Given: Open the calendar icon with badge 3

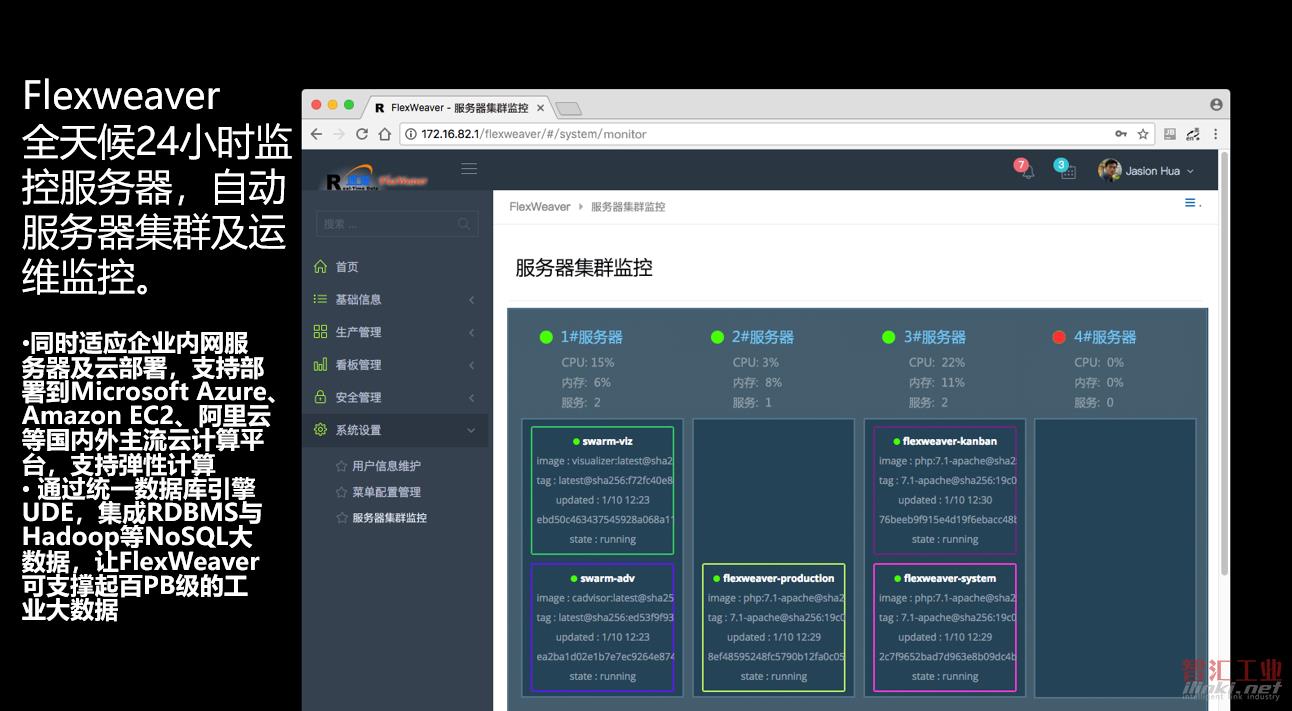Looking at the screenshot, I should (x=1067, y=172).
